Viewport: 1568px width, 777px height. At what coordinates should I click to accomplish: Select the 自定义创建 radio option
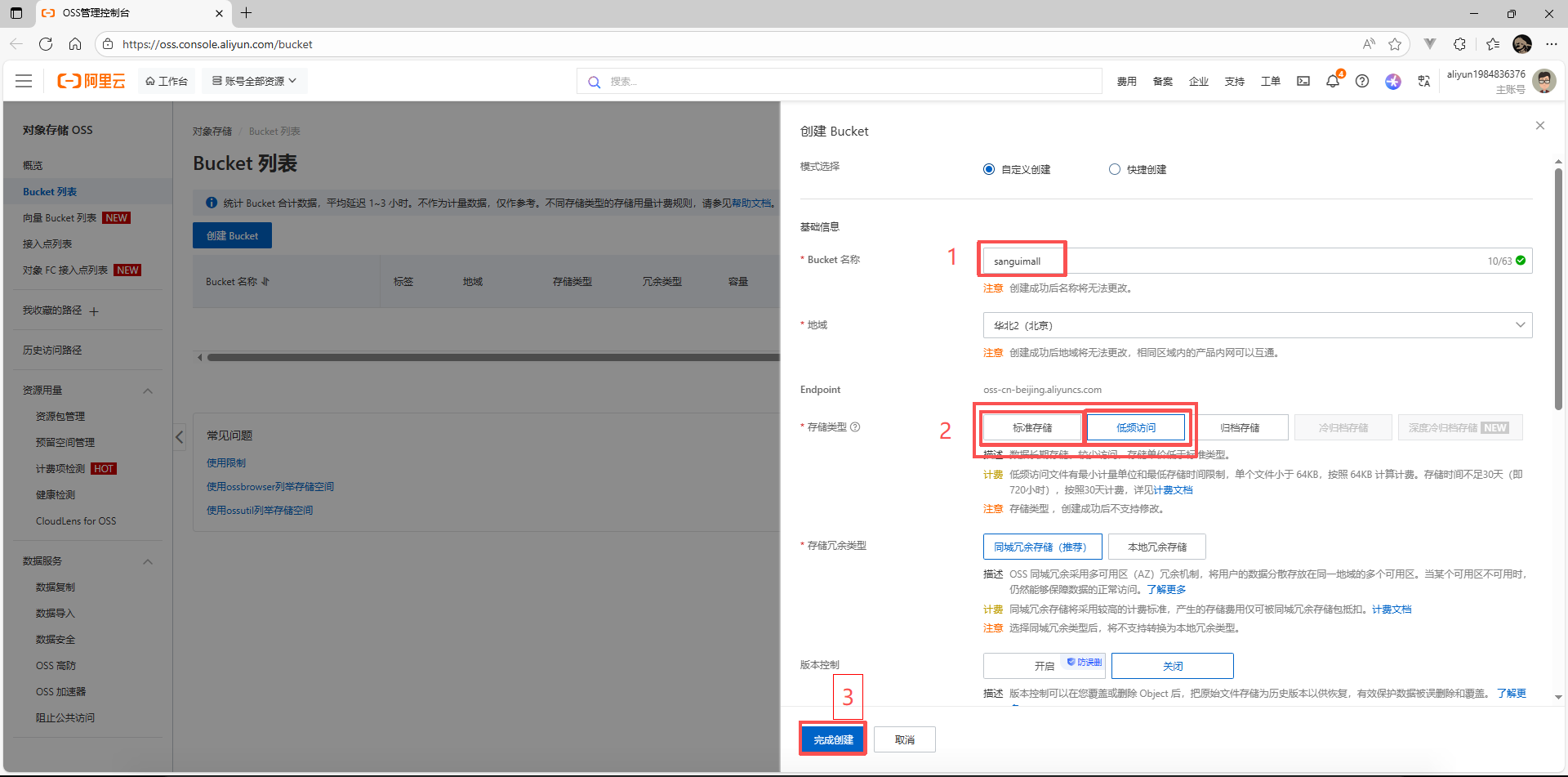989,169
